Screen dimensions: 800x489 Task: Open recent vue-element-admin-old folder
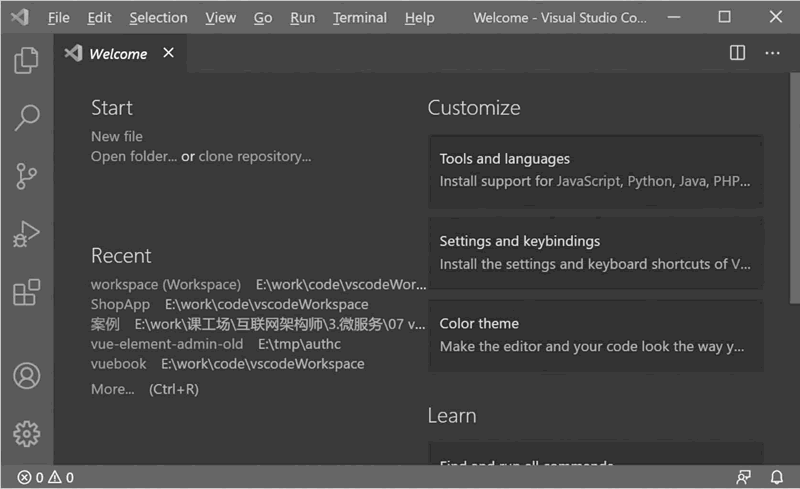pyautogui.click(x=167, y=344)
